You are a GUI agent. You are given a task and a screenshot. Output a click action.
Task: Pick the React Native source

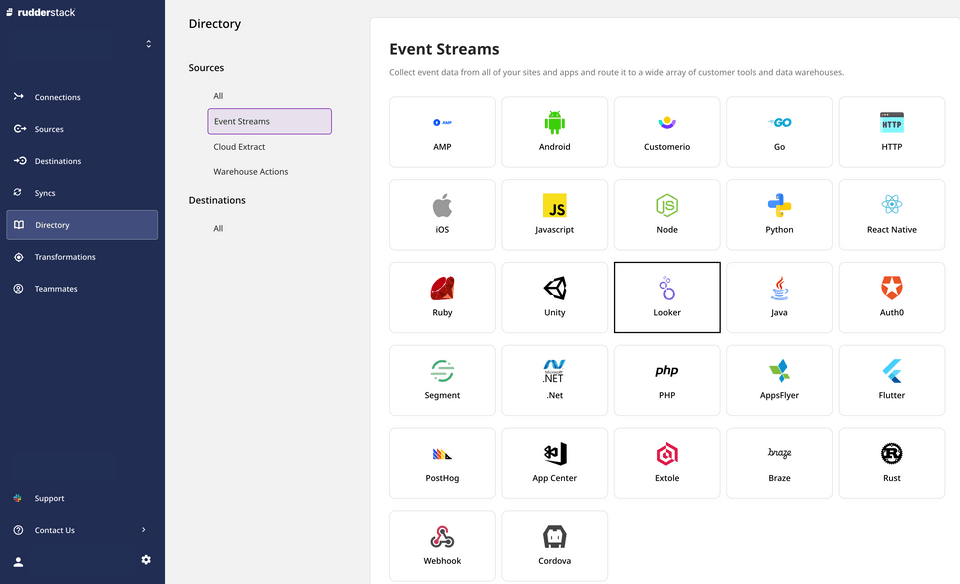[891, 214]
